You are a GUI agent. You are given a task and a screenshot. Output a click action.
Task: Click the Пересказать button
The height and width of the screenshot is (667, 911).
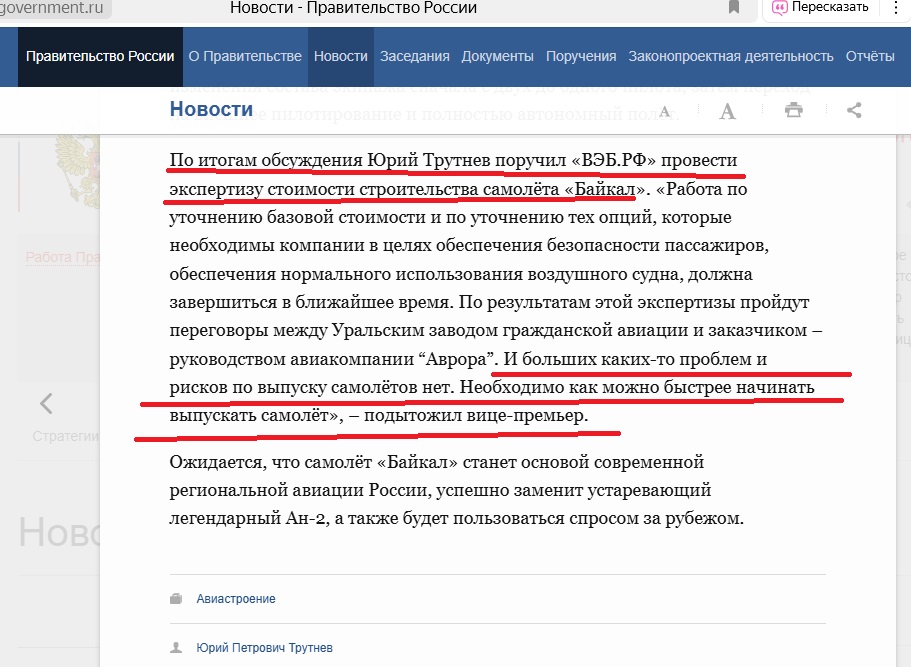point(820,8)
